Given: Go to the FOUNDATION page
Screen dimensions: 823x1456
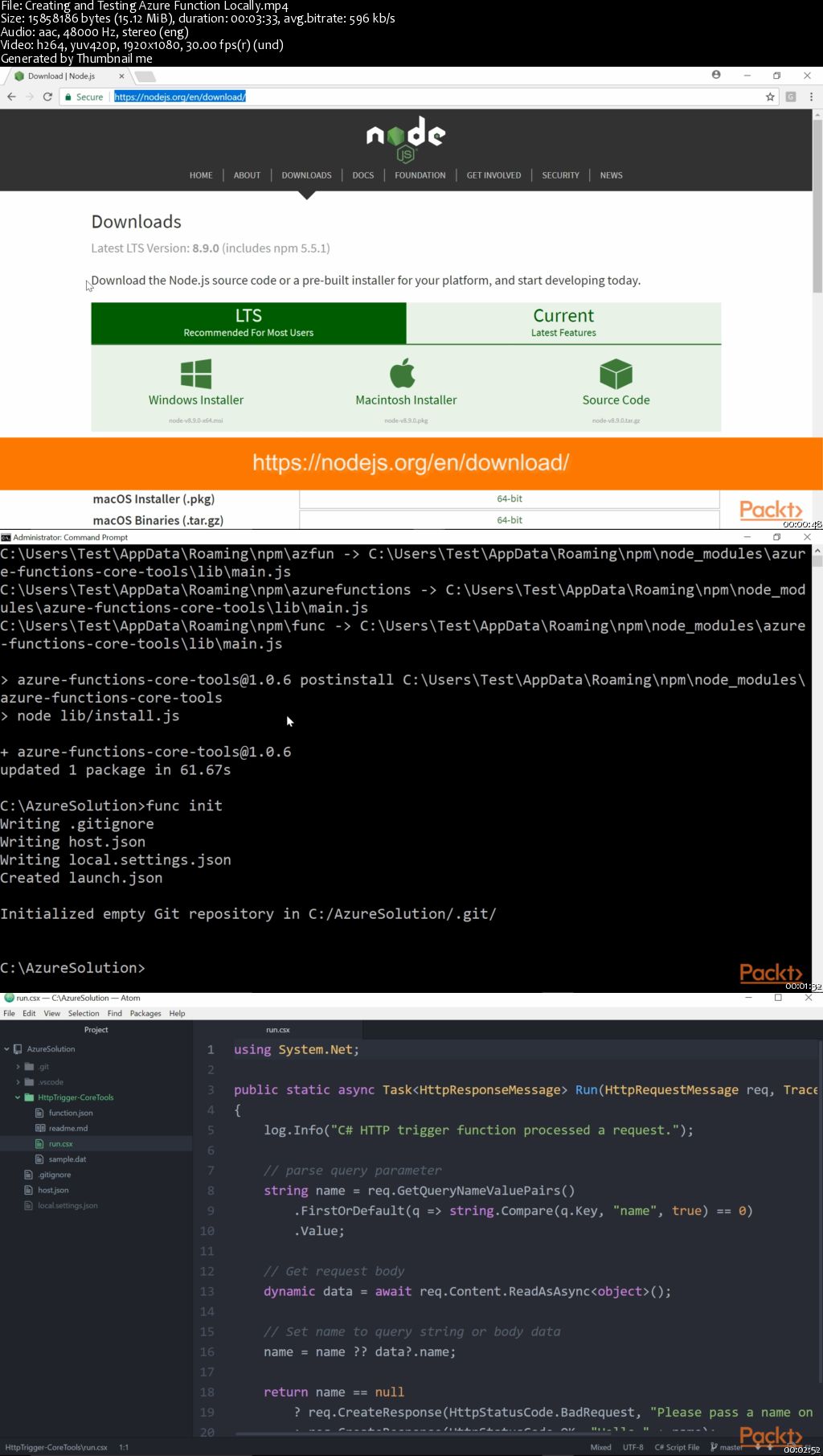Looking at the screenshot, I should click(x=420, y=175).
